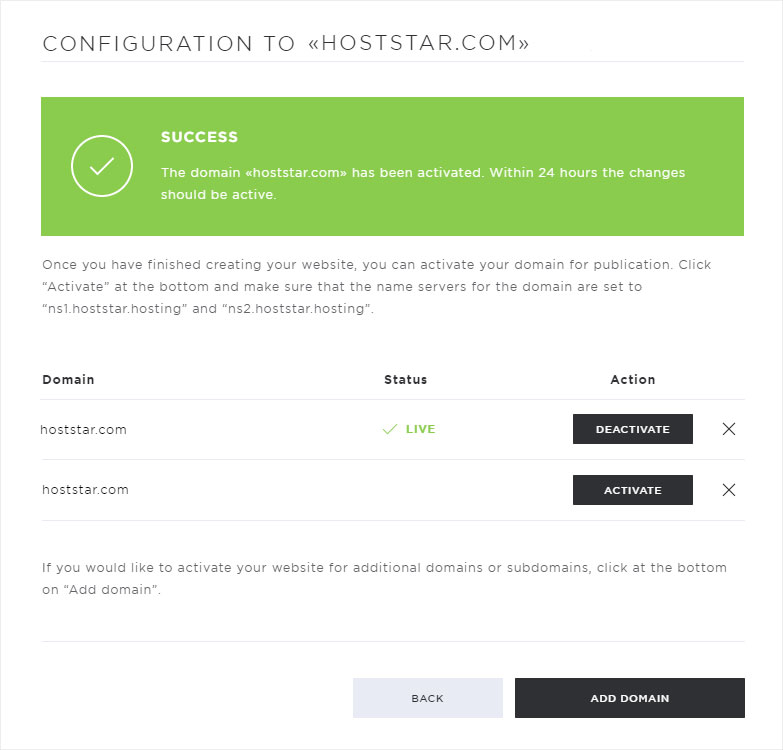Click the Domain column header

68,379
